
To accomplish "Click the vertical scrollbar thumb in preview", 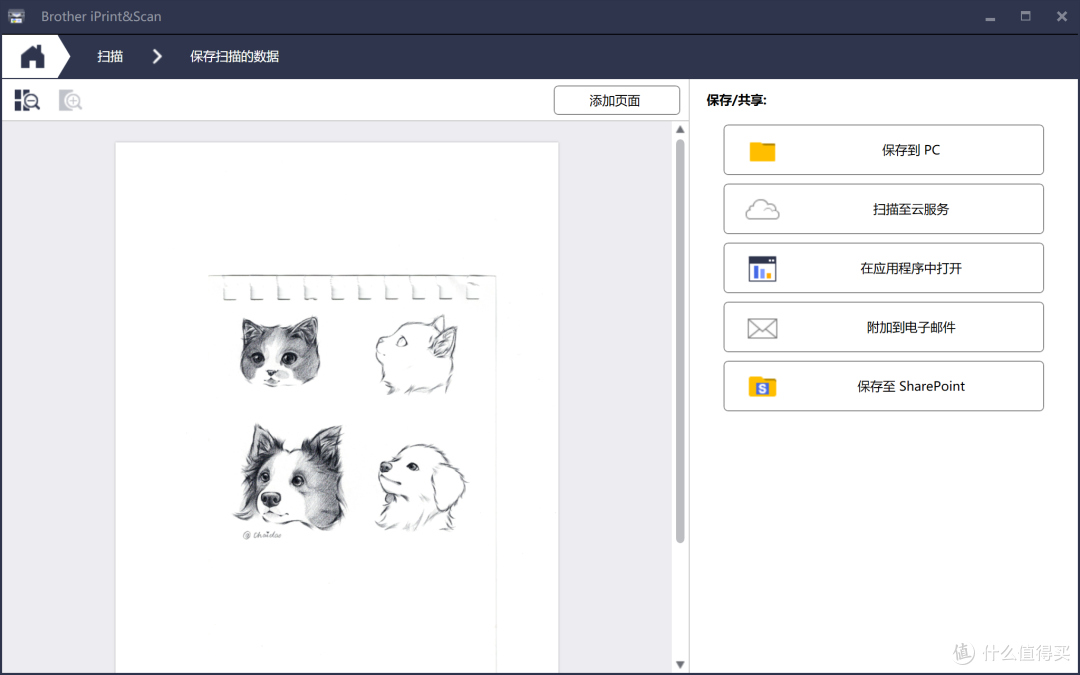I will pos(681,342).
